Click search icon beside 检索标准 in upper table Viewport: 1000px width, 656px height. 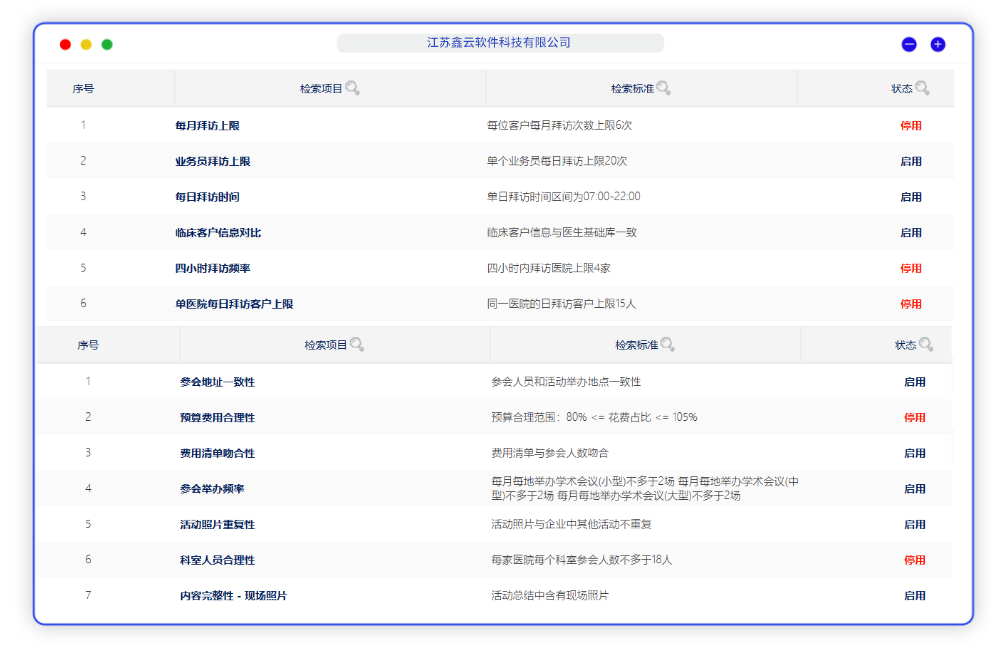[x=663, y=89]
